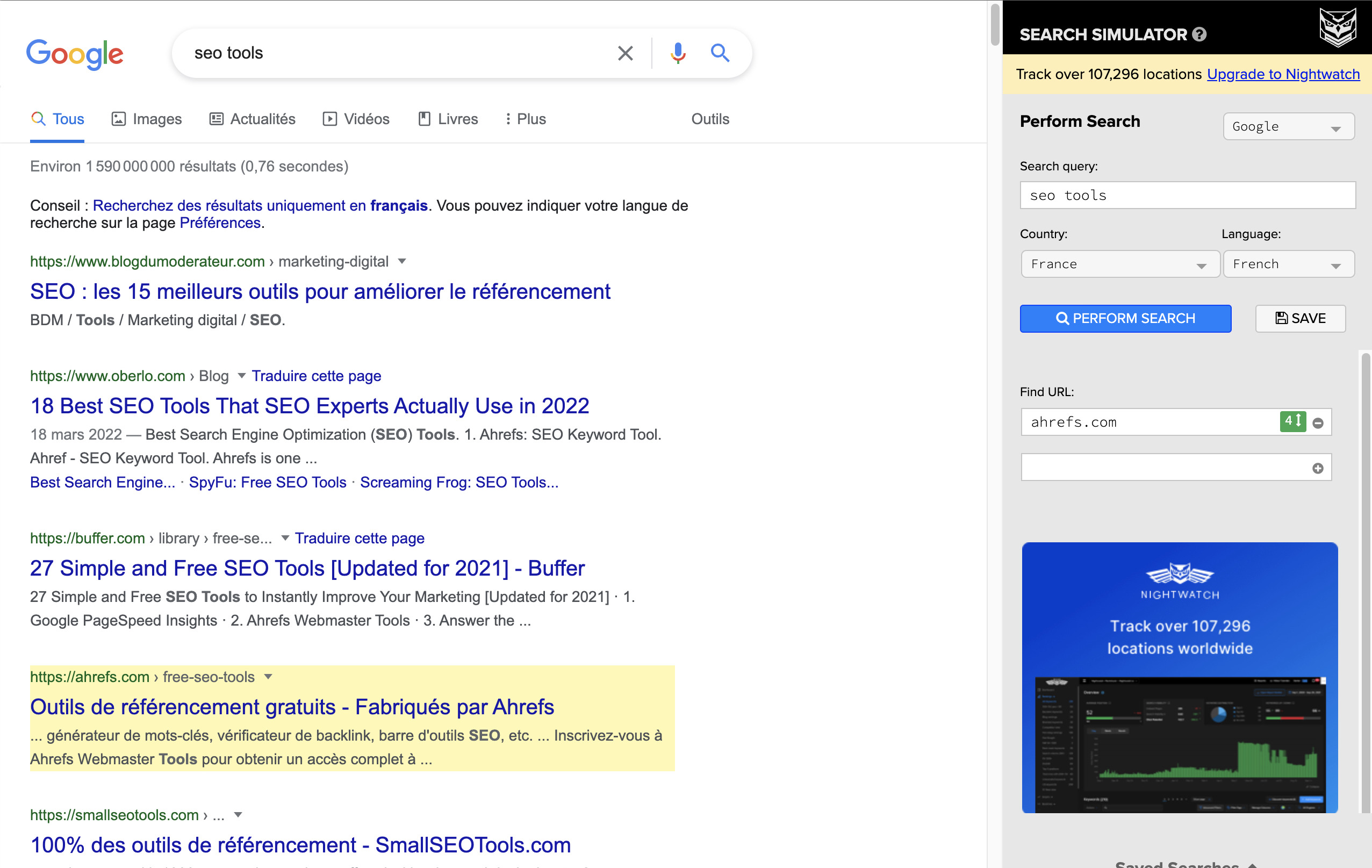Select the Language dropdown for French
The height and width of the screenshot is (868, 1372).
point(1284,264)
